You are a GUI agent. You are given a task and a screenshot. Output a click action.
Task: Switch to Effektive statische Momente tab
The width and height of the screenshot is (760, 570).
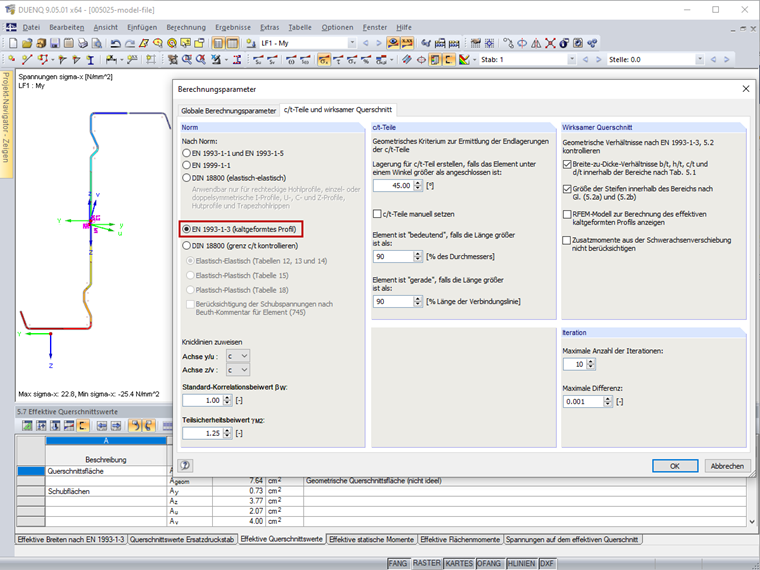(x=371, y=539)
